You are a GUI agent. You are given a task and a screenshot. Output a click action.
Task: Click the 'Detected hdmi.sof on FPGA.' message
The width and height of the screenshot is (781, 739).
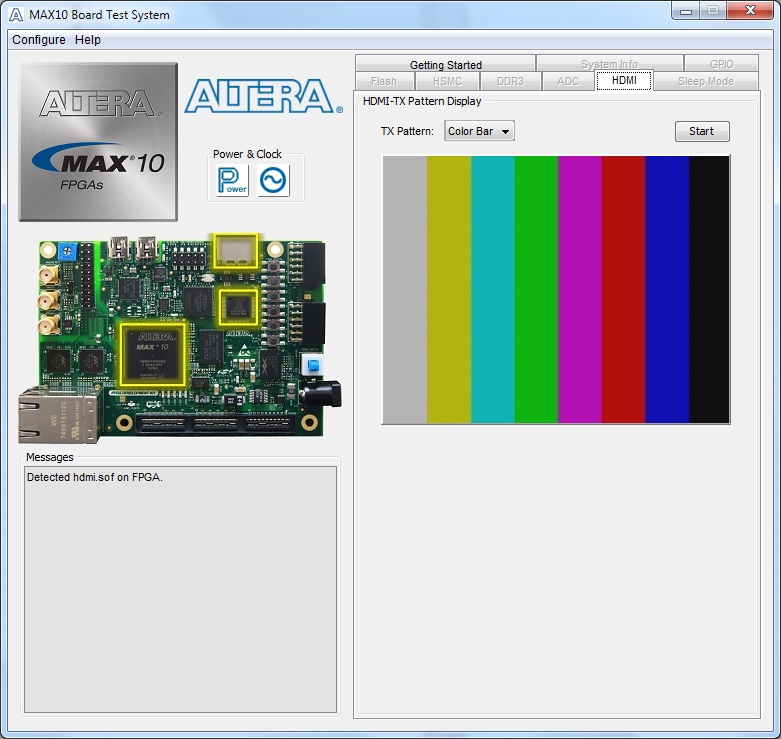[x=95, y=477]
